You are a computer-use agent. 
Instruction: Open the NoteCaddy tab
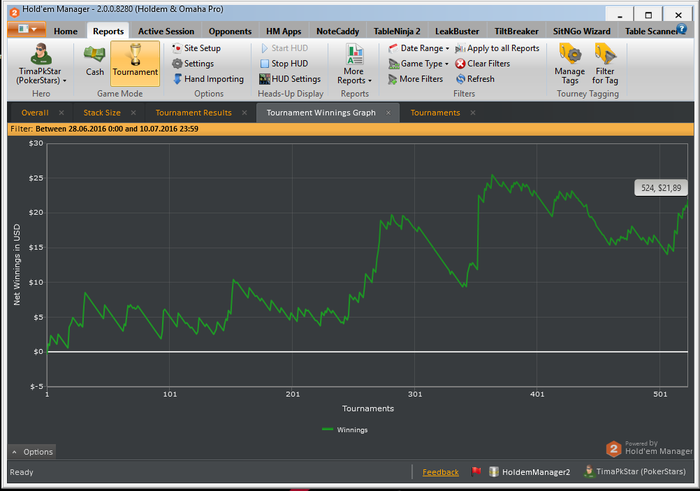click(x=338, y=31)
